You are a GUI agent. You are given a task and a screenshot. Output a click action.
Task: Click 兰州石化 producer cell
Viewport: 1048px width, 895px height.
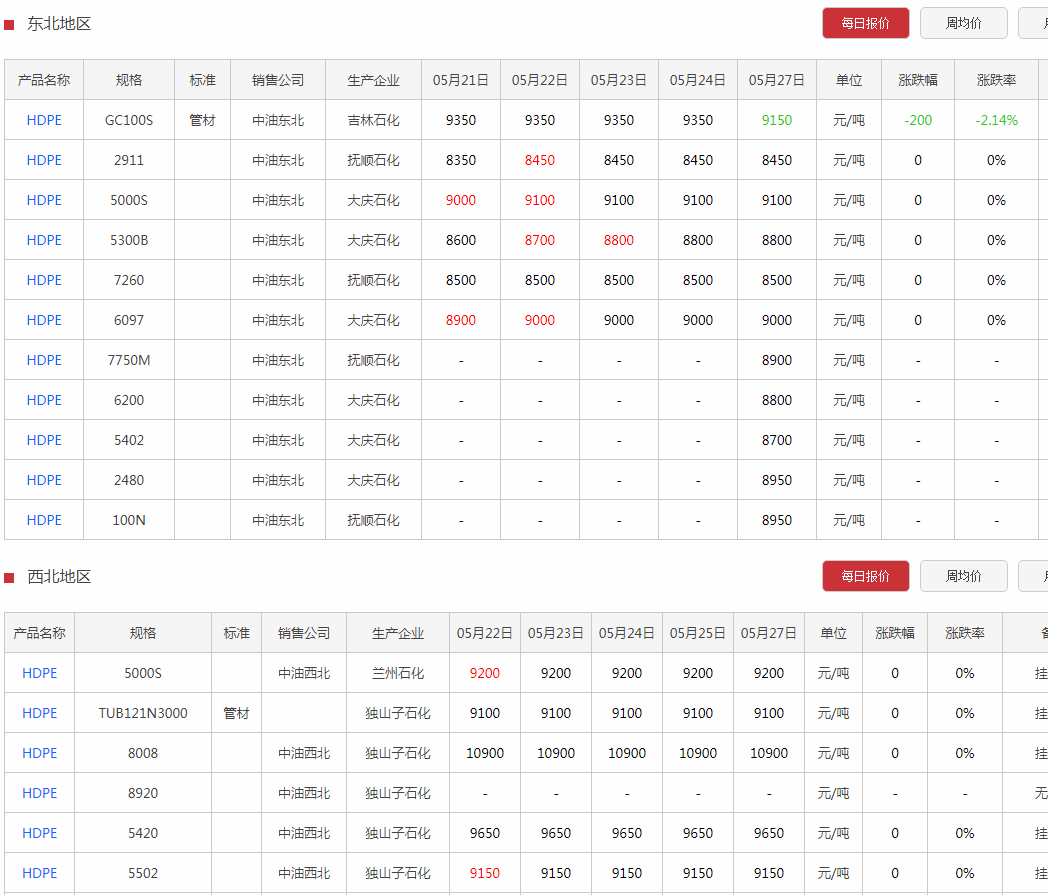pyautogui.click(x=398, y=673)
